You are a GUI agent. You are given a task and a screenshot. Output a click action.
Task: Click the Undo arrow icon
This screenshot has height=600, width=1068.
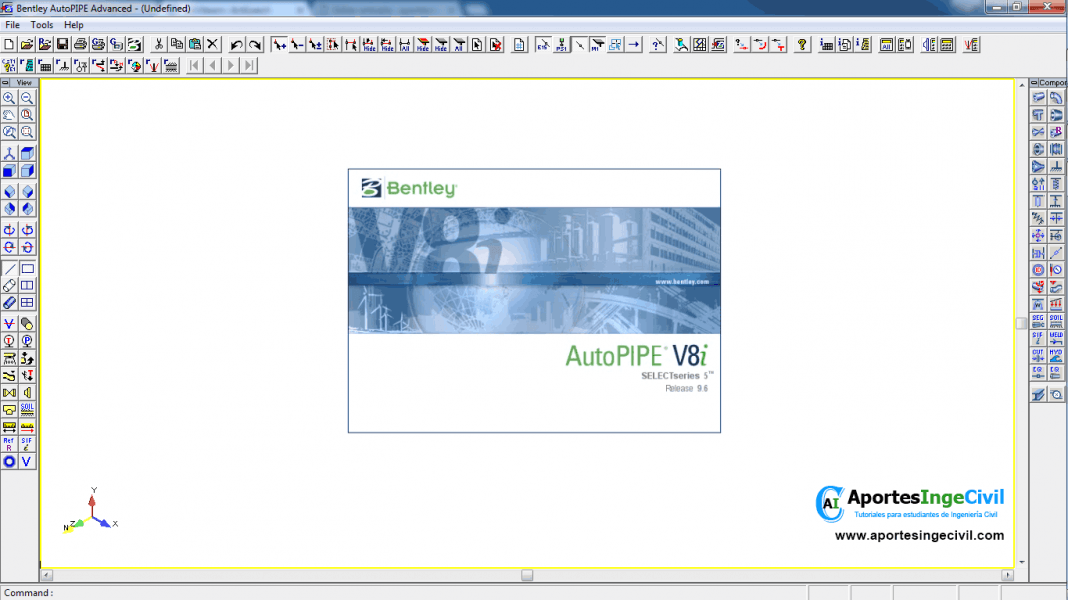(236, 45)
